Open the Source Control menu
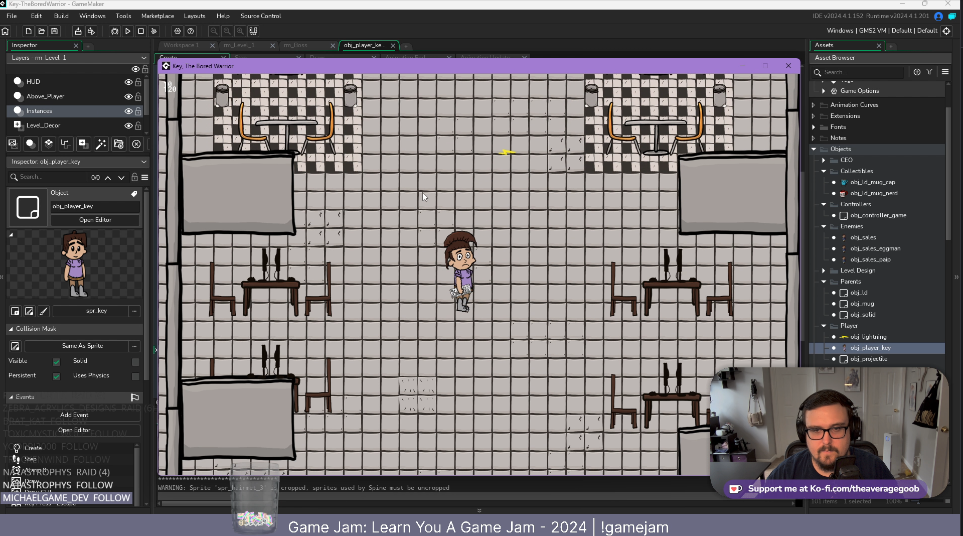Image resolution: width=963 pixels, height=536 pixels. click(260, 16)
